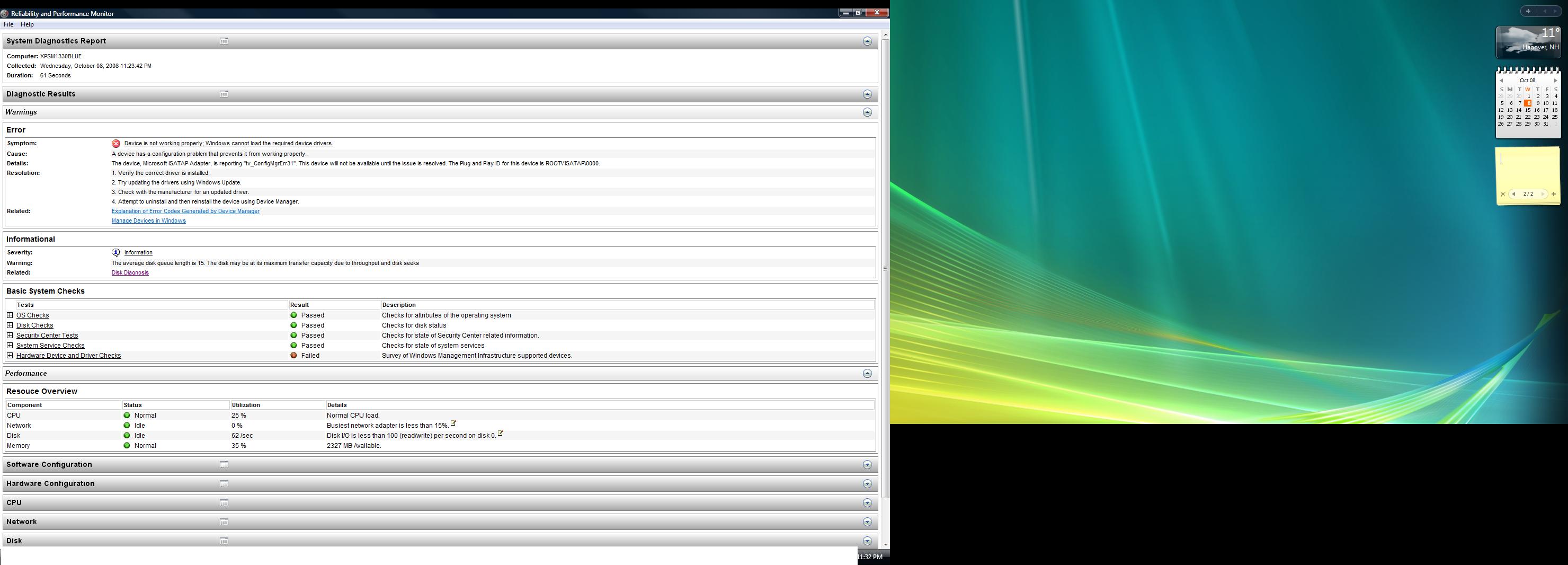Image resolution: width=1568 pixels, height=565 pixels.
Task: Click red Failed status dot for Hardware checks
Action: pyautogui.click(x=293, y=356)
